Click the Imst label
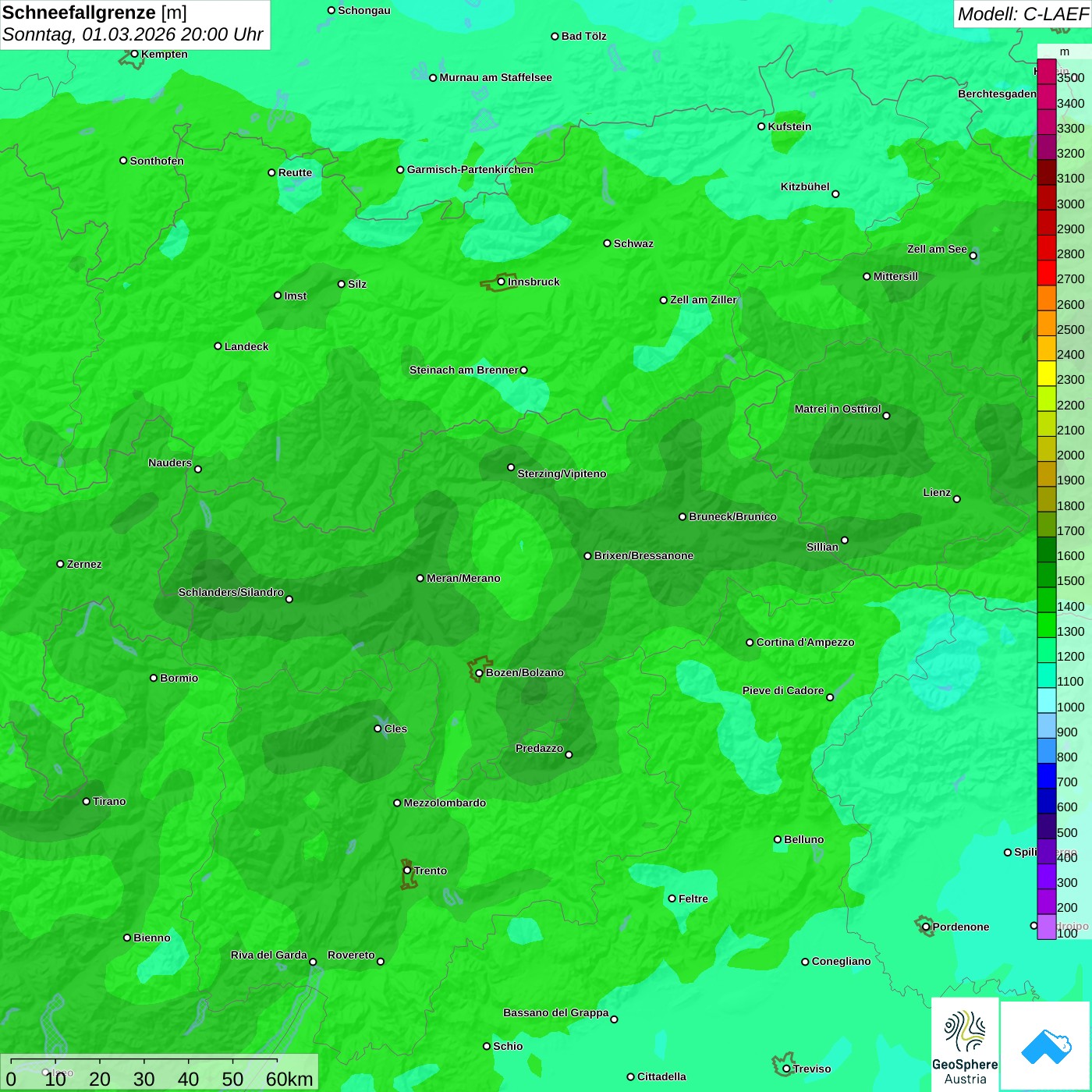The image size is (1092, 1092). pos(295,296)
